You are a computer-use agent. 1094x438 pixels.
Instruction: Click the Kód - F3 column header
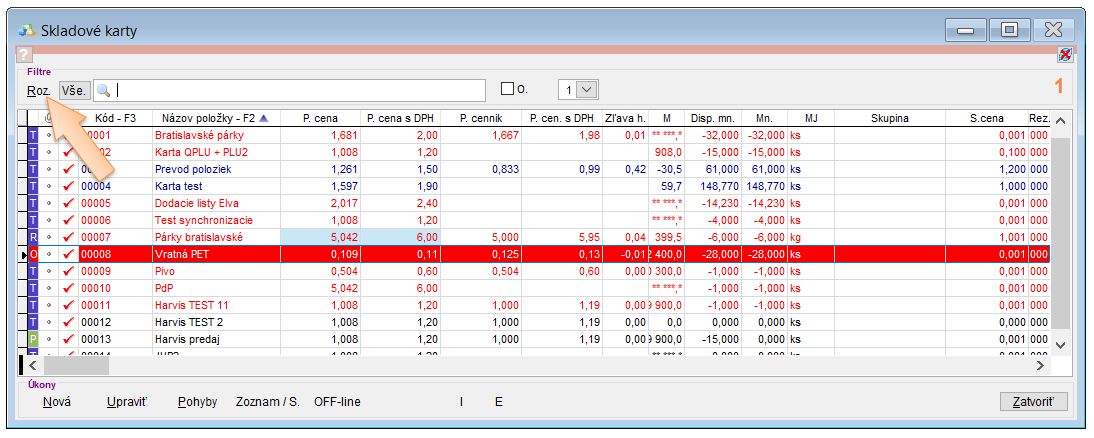115,119
